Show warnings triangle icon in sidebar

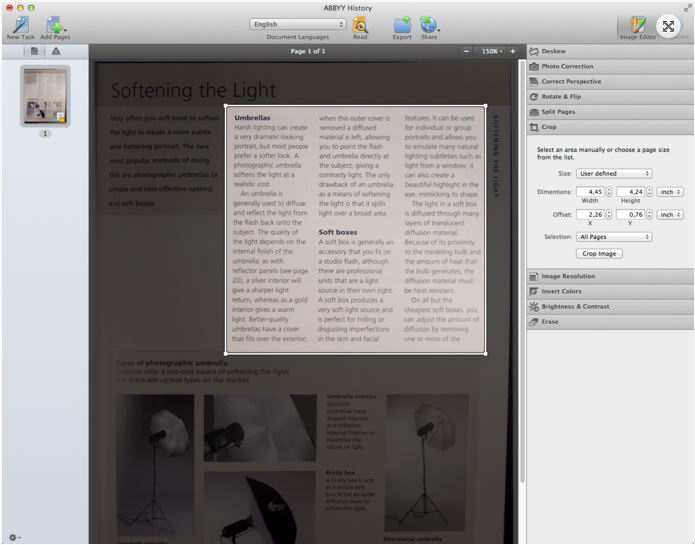click(56, 51)
